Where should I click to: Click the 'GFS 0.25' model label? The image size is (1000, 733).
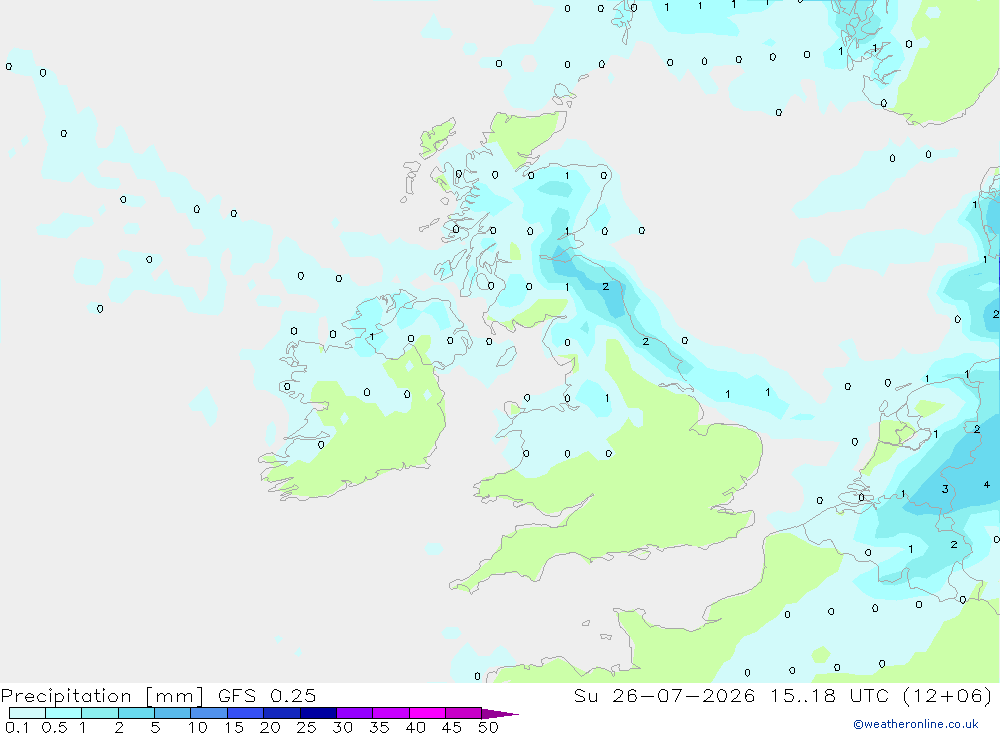[x=267, y=695]
